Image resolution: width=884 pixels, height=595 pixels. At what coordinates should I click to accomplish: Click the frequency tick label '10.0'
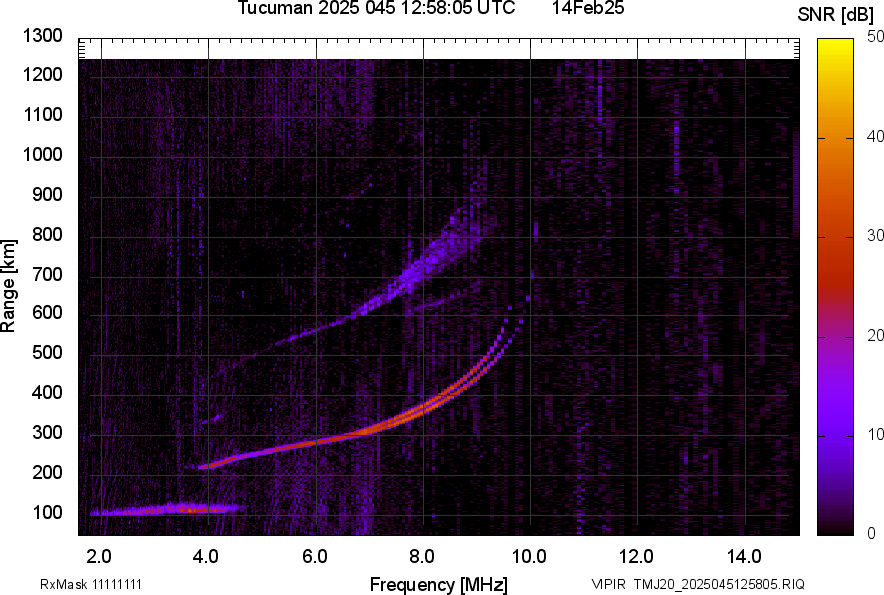[x=529, y=557]
